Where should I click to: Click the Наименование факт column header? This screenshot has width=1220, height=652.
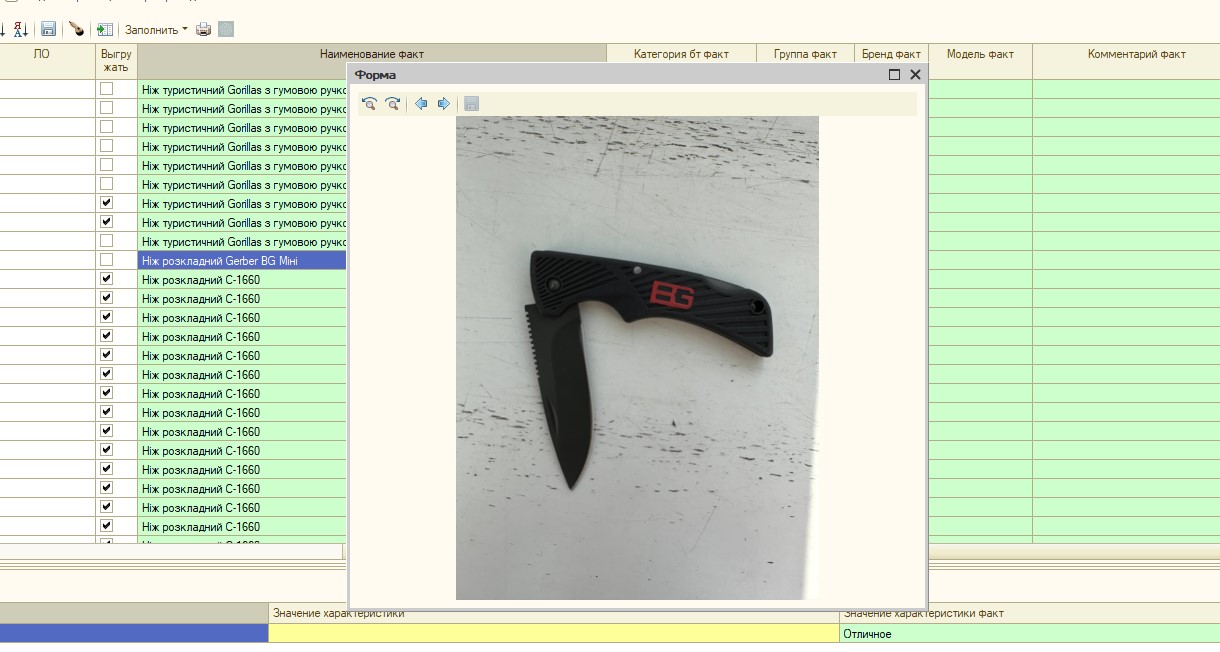[x=371, y=54]
